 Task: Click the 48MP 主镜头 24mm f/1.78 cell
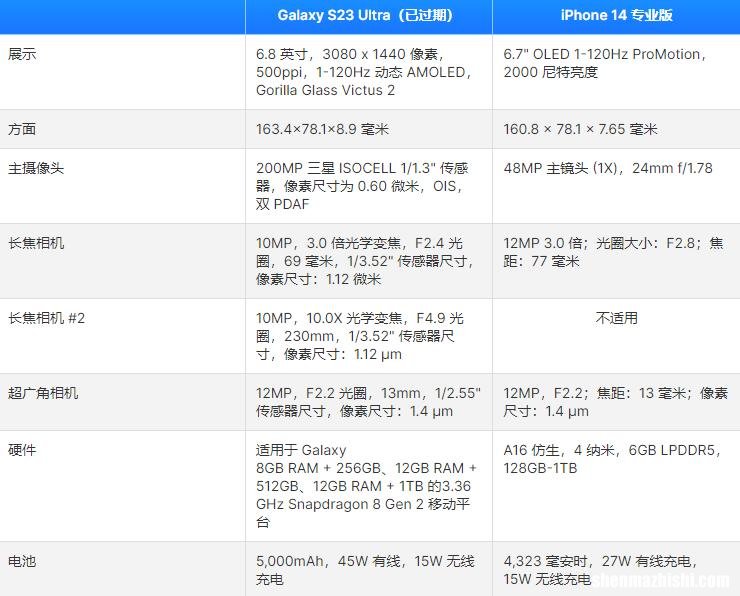[616, 186]
